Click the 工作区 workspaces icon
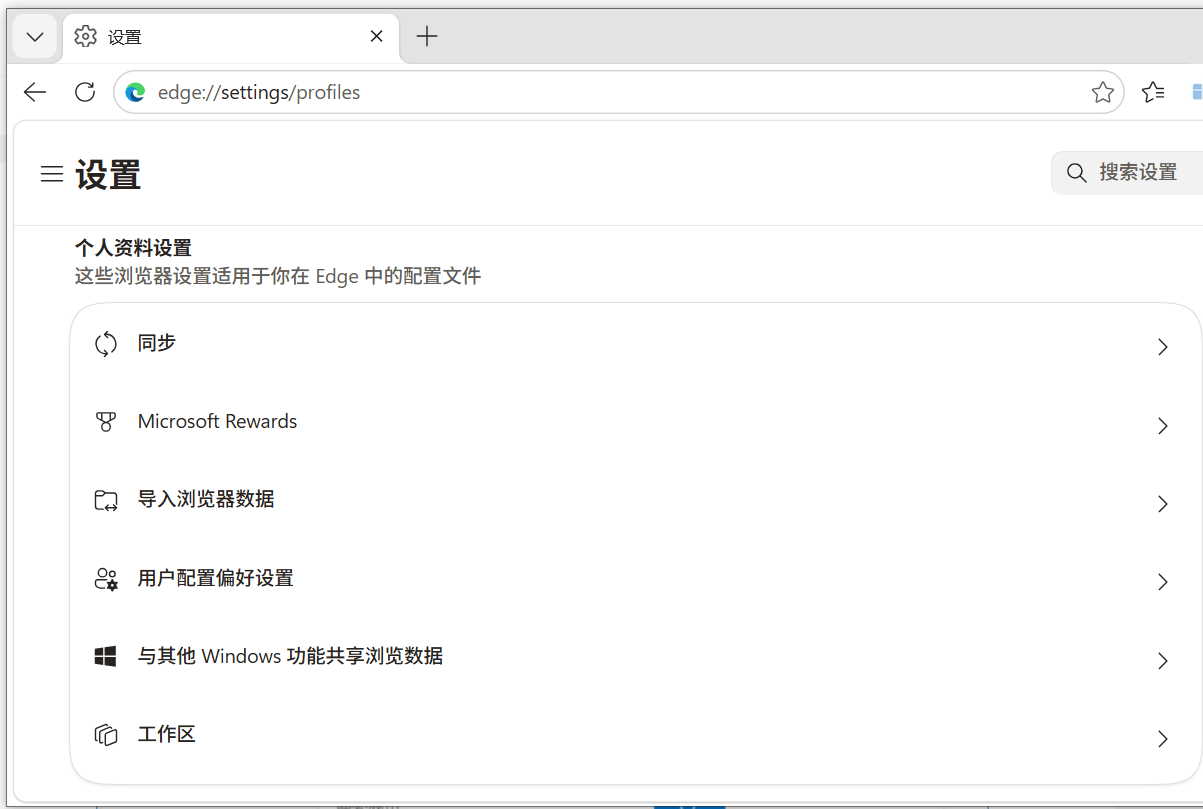Image resolution: width=1203 pixels, height=809 pixels. click(x=106, y=735)
